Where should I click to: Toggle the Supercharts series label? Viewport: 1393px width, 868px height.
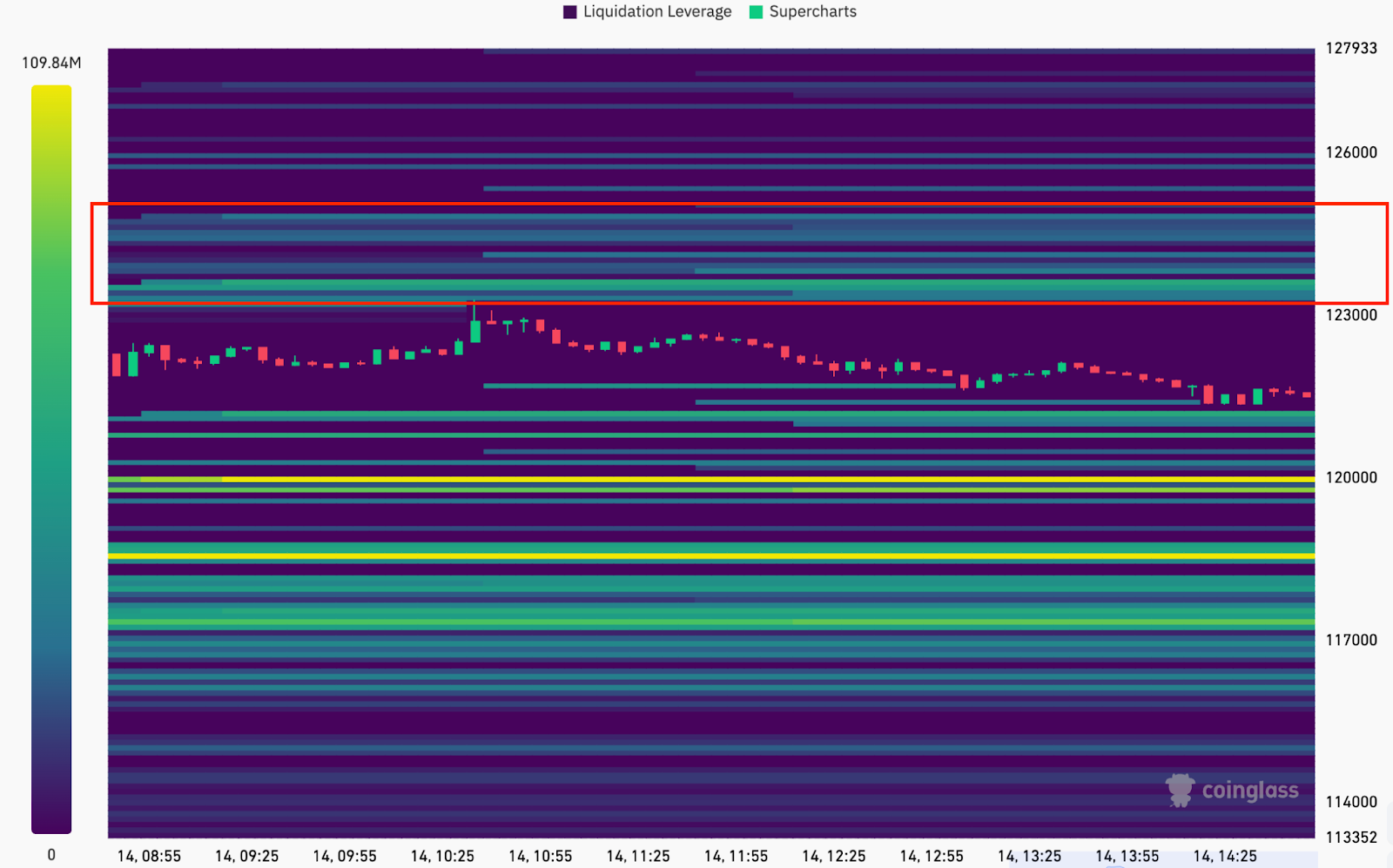(812, 12)
